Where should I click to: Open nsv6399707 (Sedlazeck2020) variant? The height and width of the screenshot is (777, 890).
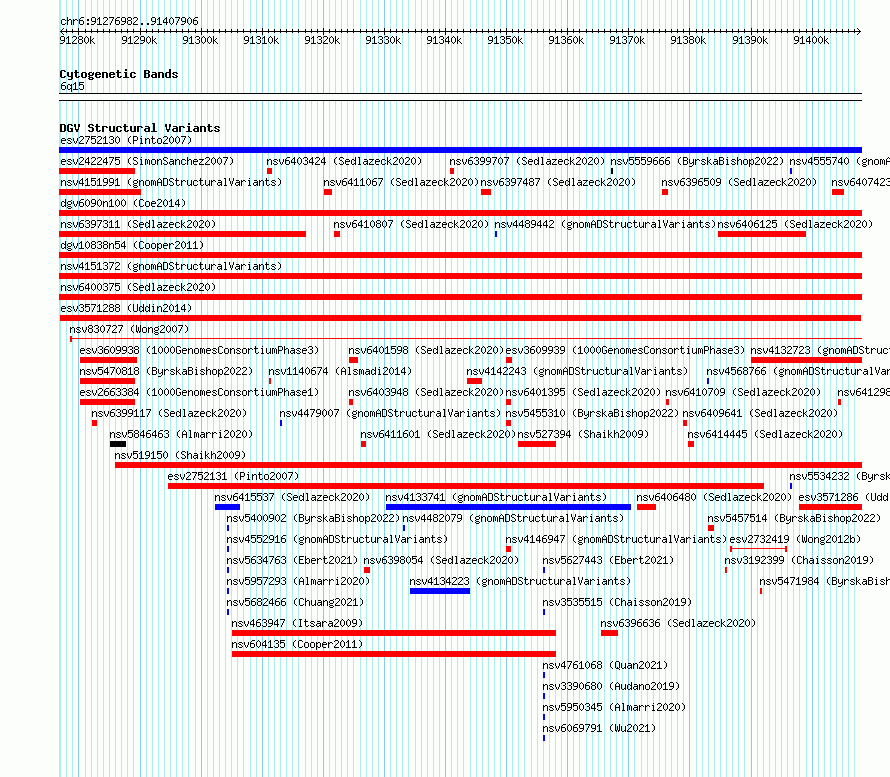coord(527,161)
